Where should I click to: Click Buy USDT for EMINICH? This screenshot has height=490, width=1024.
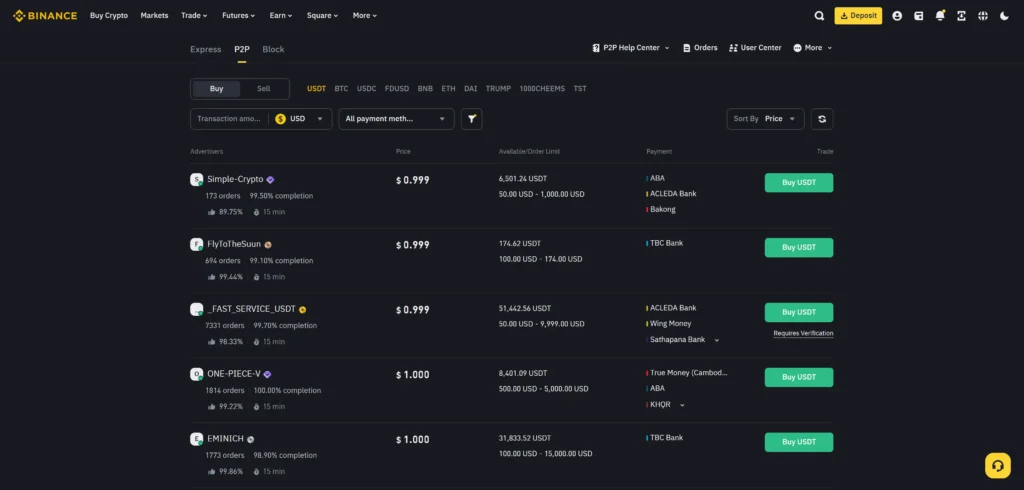pyautogui.click(x=799, y=442)
